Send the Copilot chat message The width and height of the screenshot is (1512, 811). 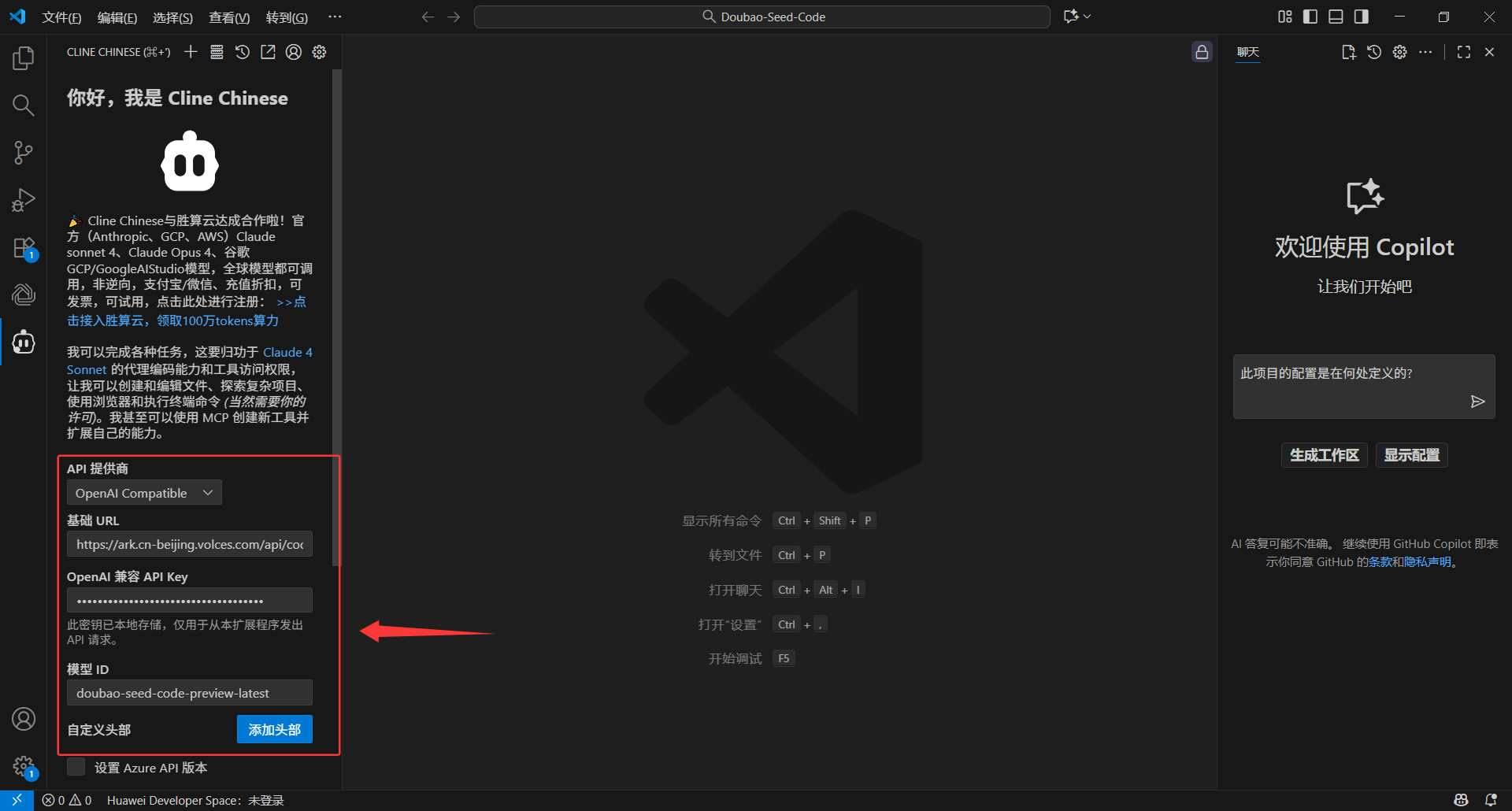click(1477, 402)
